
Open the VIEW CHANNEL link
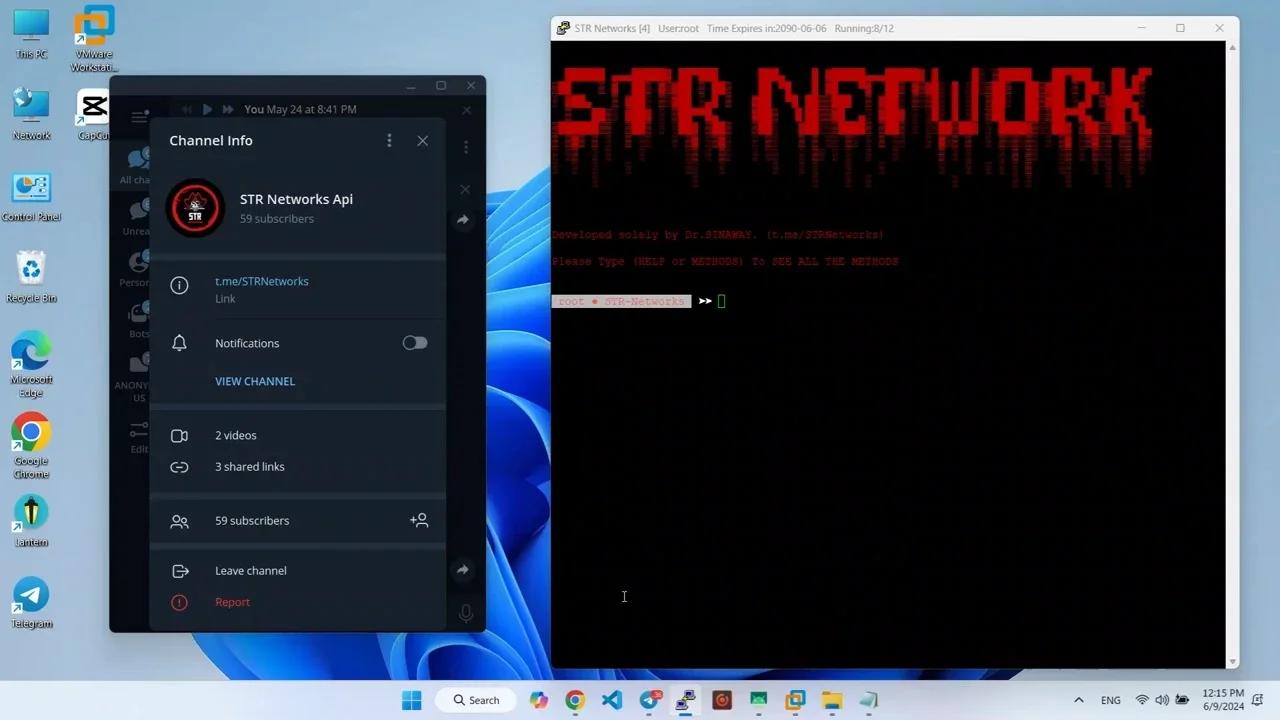[x=254, y=381]
